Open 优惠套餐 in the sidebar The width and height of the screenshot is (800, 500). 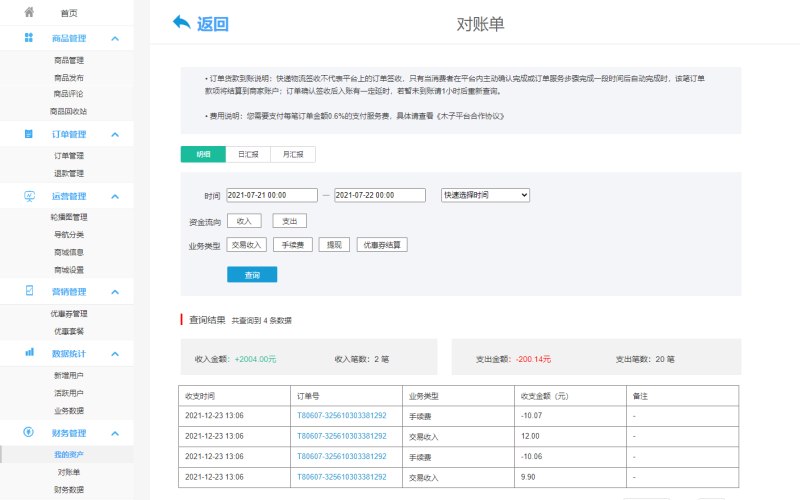[69, 332]
